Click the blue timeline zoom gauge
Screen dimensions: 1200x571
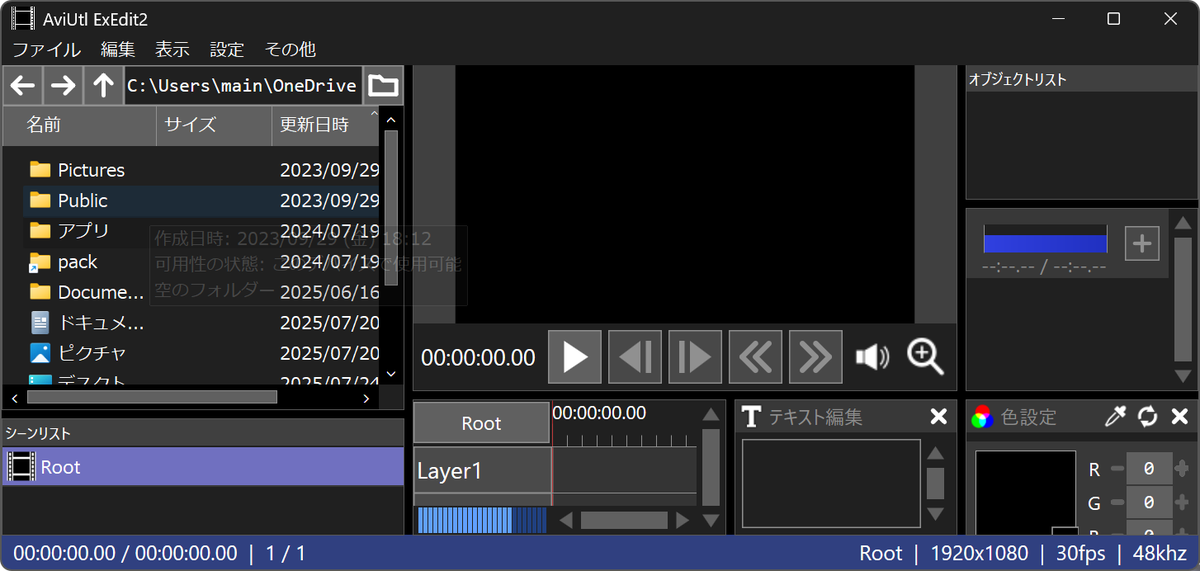click(481, 520)
